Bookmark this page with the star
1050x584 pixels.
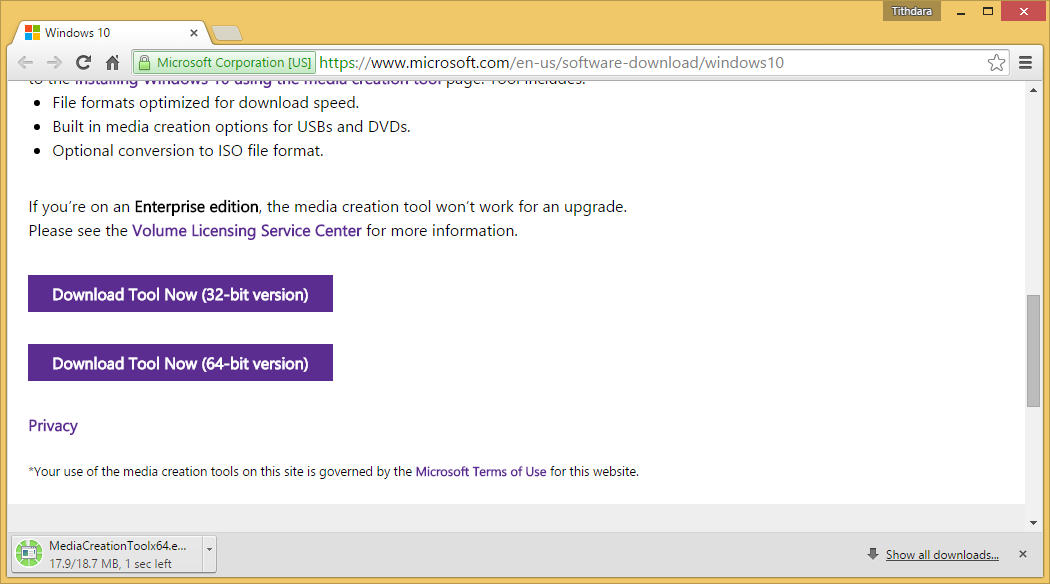click(x=996, y=63)
